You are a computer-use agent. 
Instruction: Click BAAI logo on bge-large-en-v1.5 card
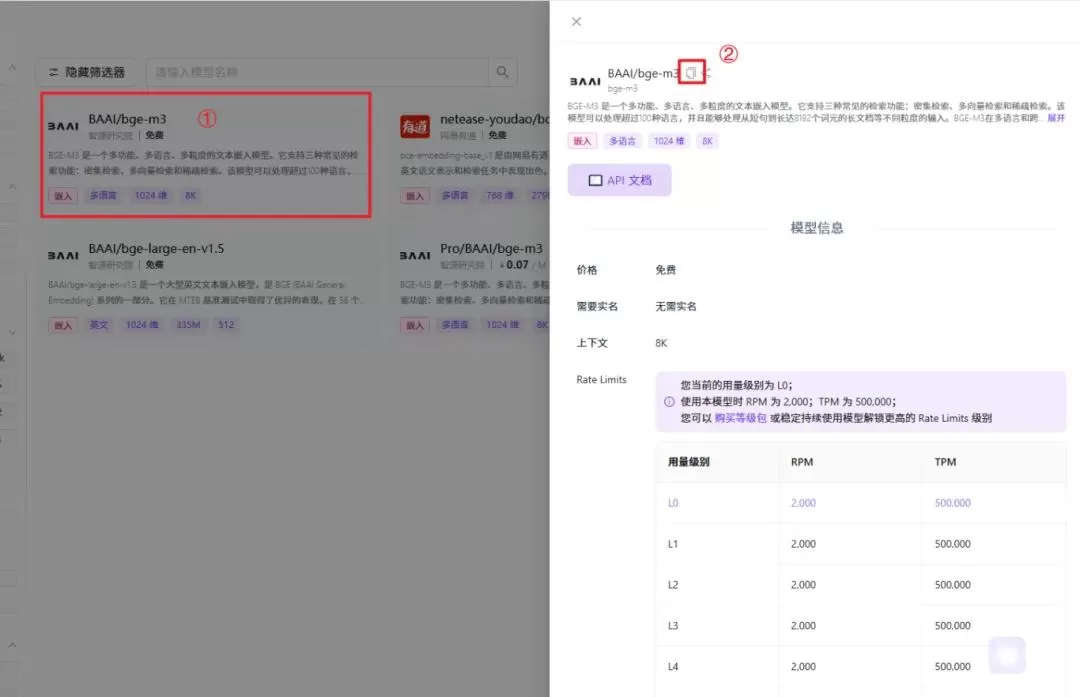tap(63, 256)
